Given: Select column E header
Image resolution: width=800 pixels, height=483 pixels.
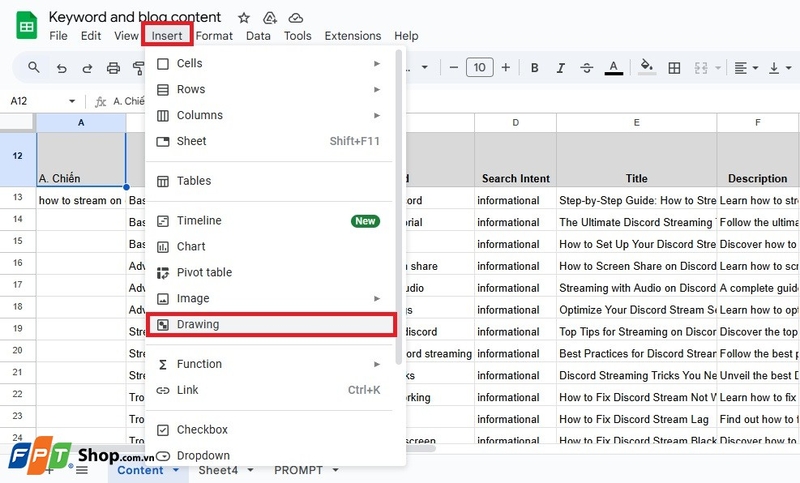Looking at the screenshot, I should coord(636,122).
